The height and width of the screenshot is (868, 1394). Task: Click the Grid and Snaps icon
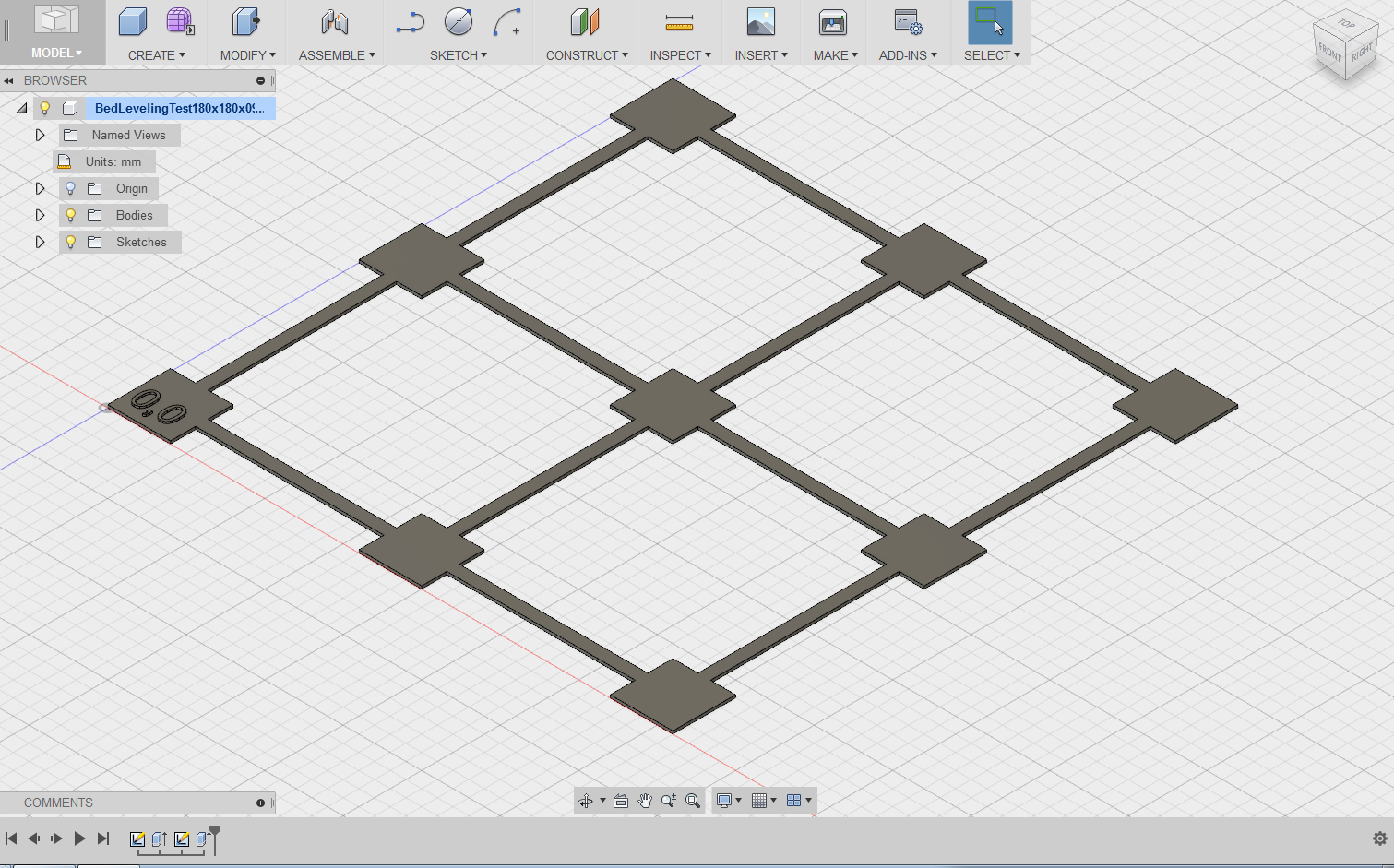759,801
